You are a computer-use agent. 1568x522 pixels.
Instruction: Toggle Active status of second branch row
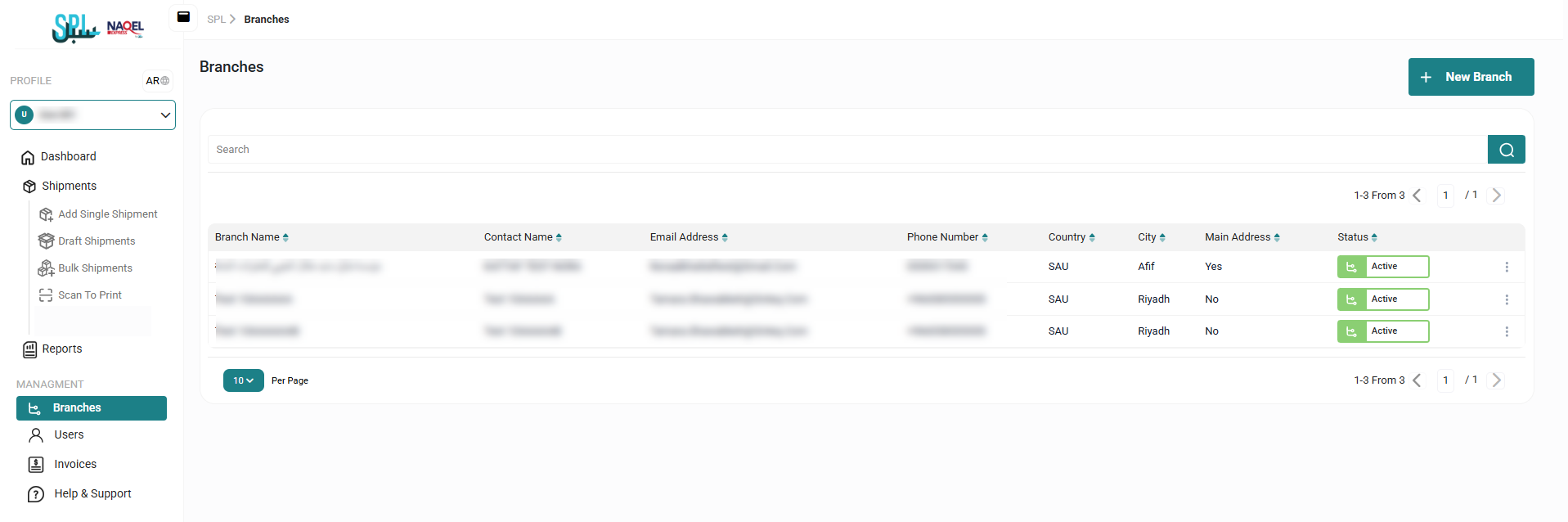click(x=1382, y=299)
